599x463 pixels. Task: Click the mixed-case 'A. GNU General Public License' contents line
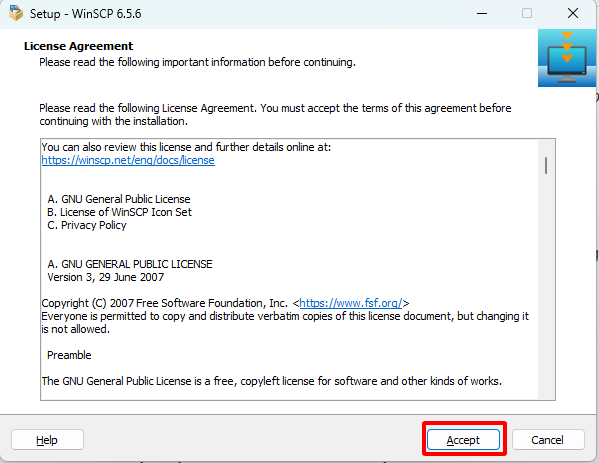click(x=119, y=199)
